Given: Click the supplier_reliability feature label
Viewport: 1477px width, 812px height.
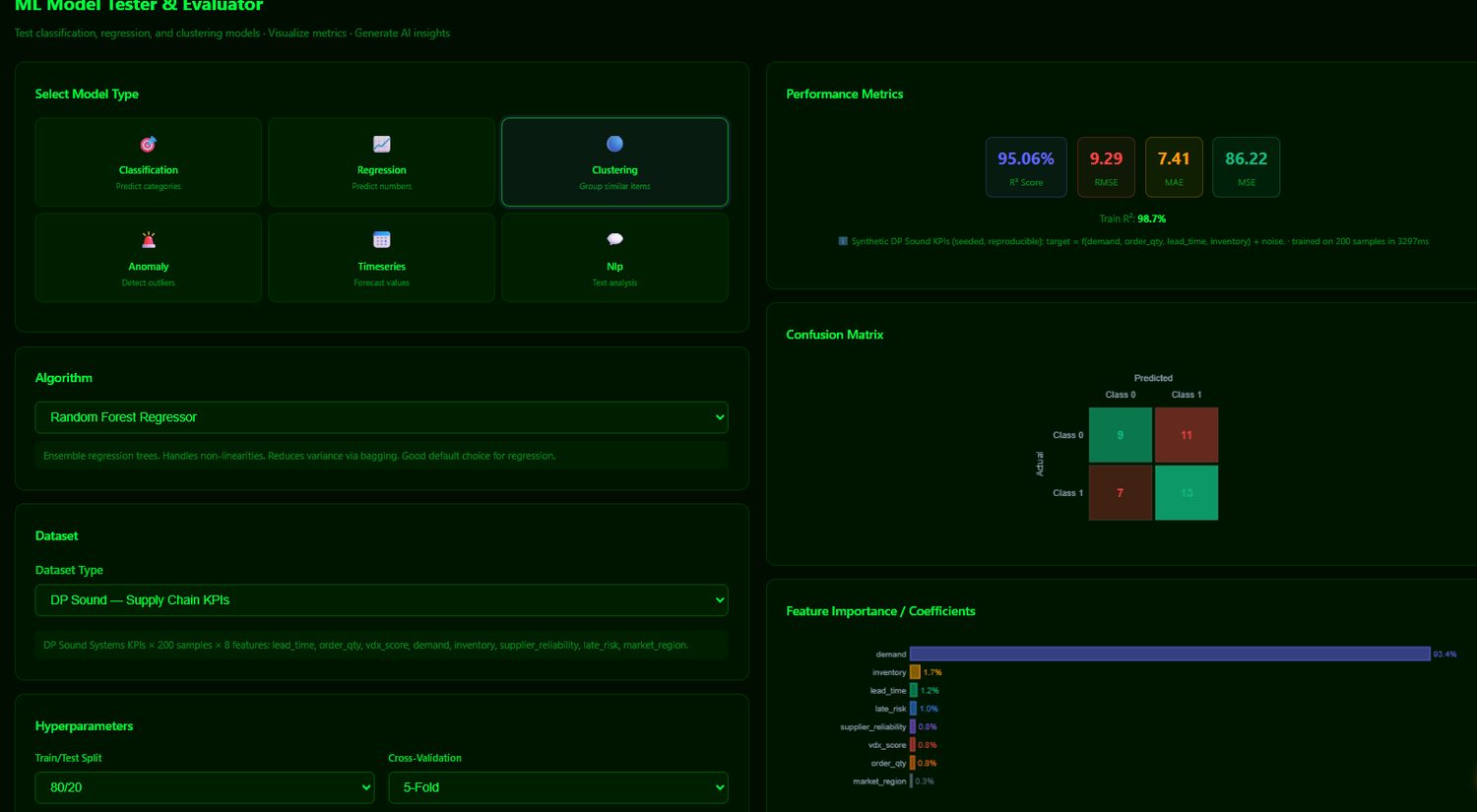Looking at the screenshot, I should click(x=872, y=727).
